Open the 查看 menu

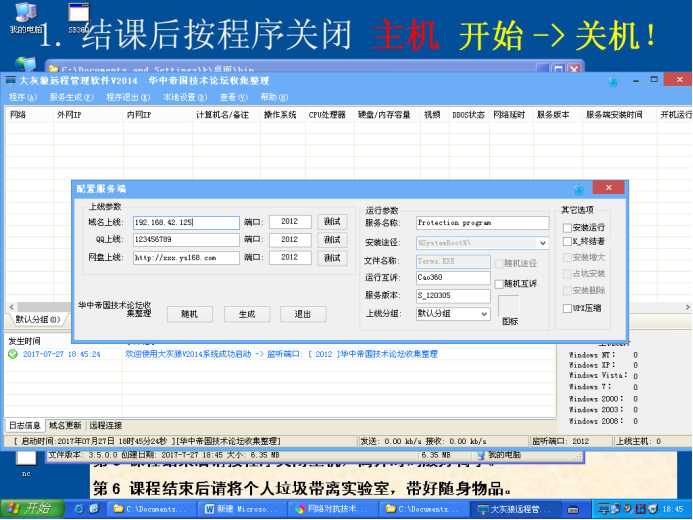(x=234, y=97)
